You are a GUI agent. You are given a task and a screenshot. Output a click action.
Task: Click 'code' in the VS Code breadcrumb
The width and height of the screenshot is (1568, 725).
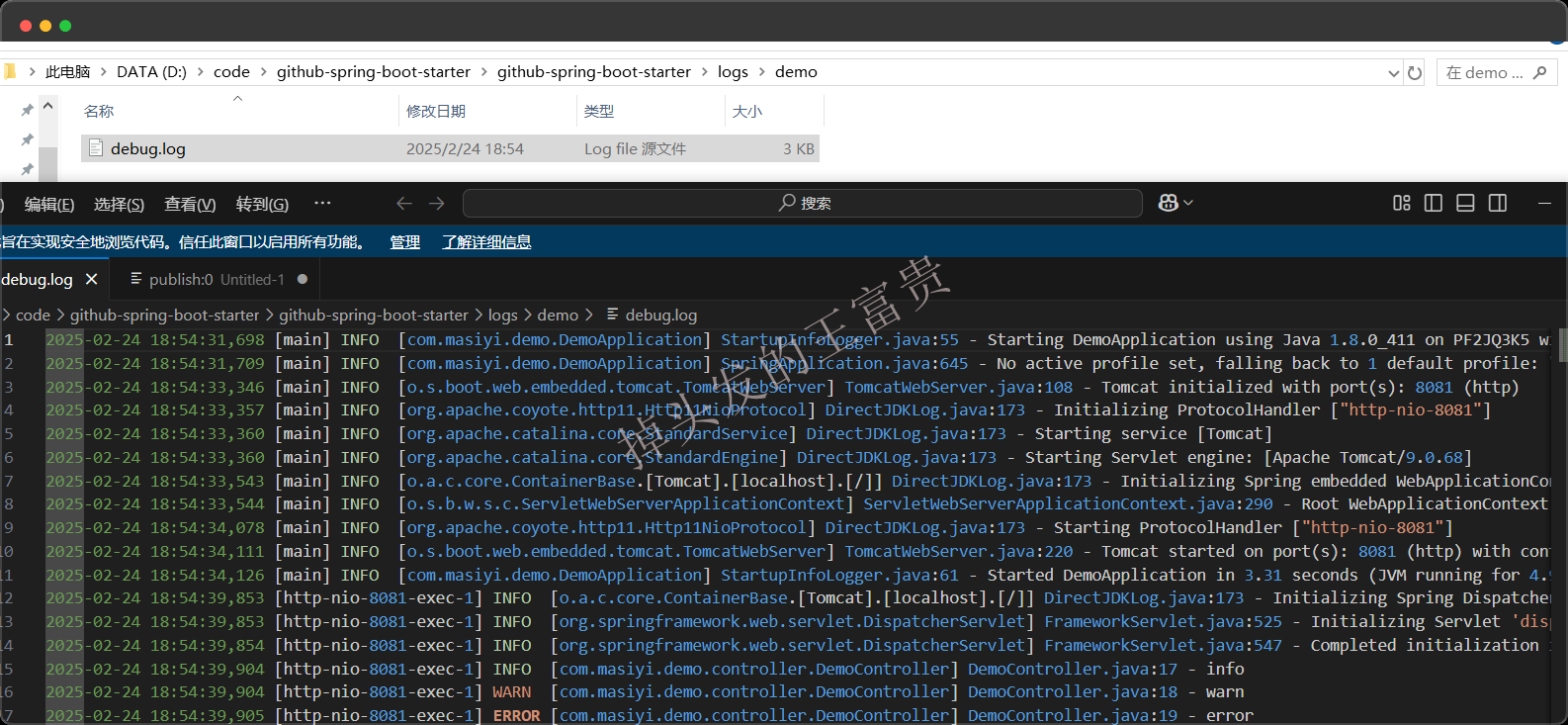[x=33, y=316]
